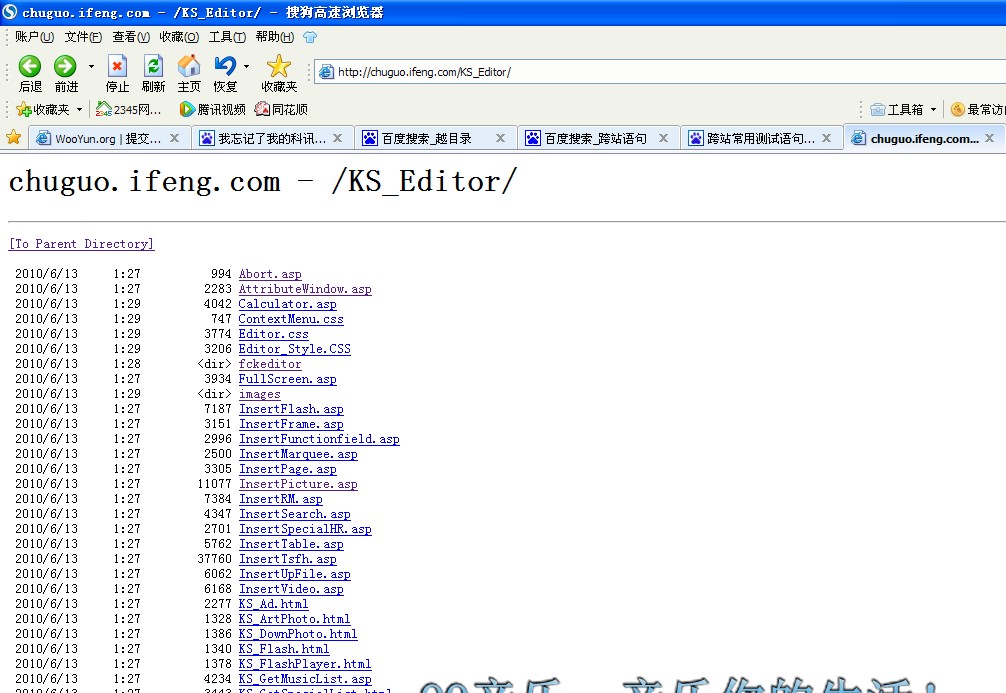
Task: Click the Restore (恢复) undo icon
Action: click(225, 66)
